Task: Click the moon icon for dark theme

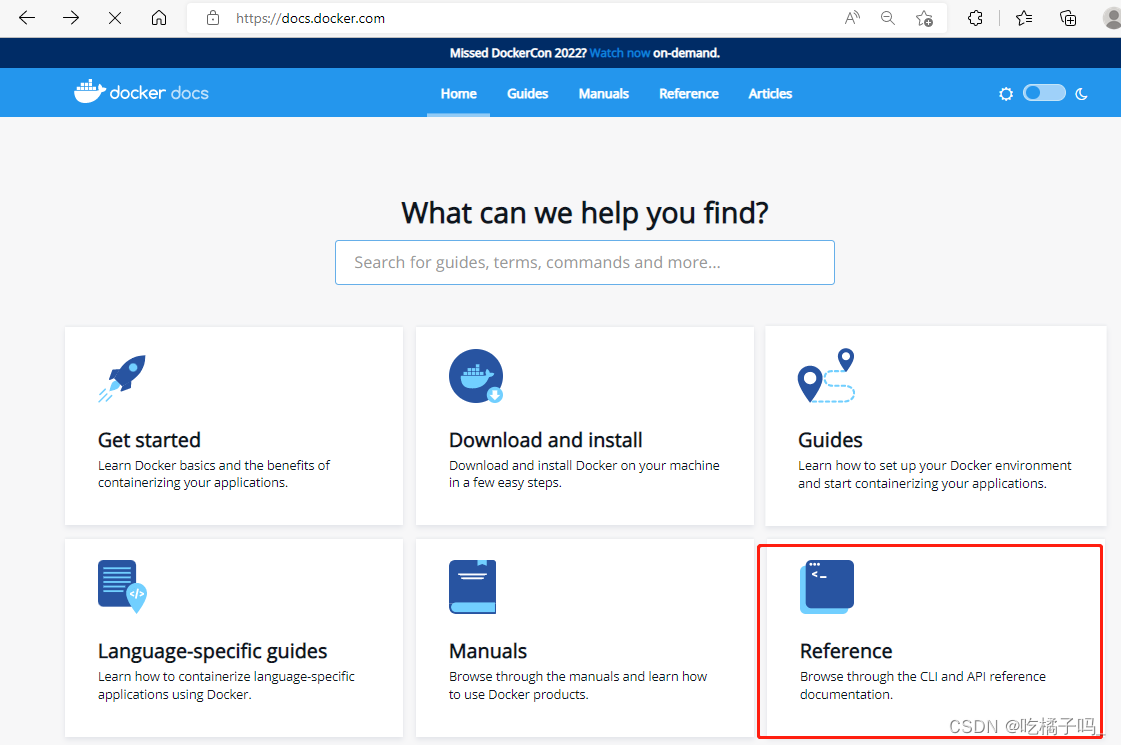Action: click(1081, 93)
